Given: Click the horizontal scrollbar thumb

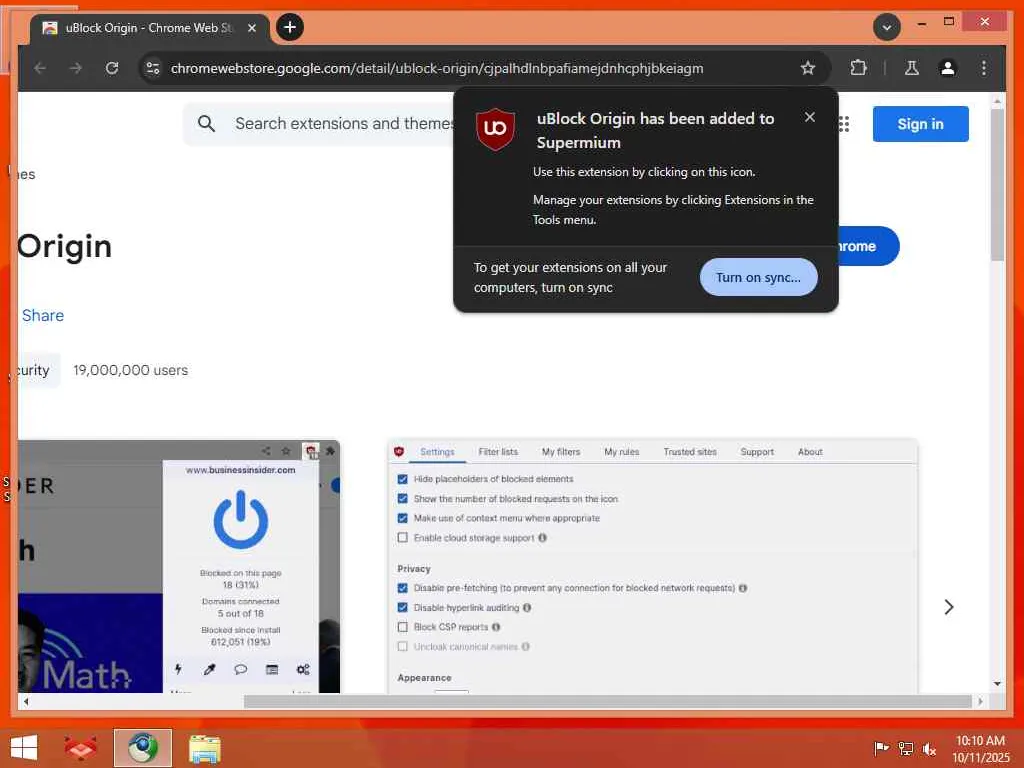Looking at the screenshot, I should point(607,701).
